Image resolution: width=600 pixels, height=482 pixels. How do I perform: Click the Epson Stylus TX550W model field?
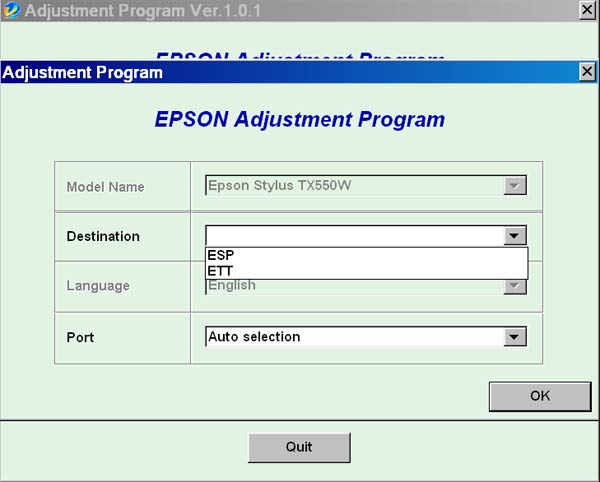[366, 186]
